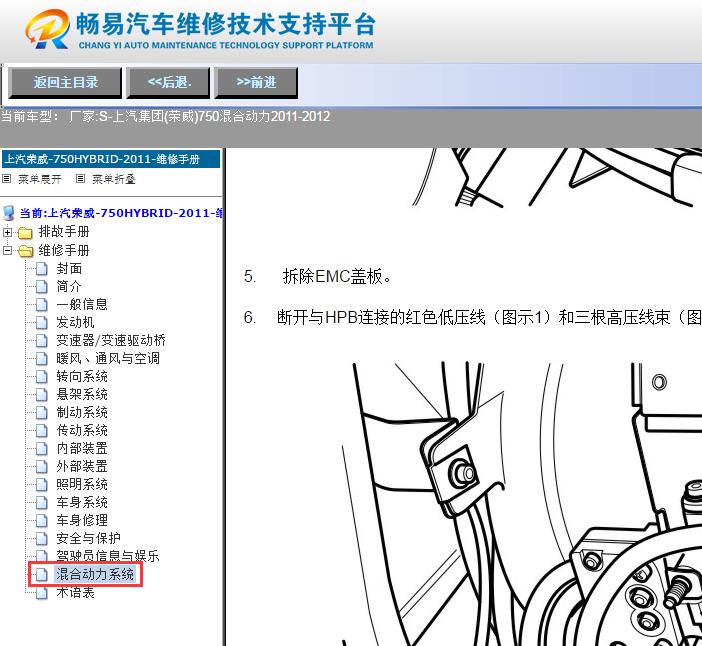Click the 畅易汽车维修技术支持平台 title

(225, 24)
